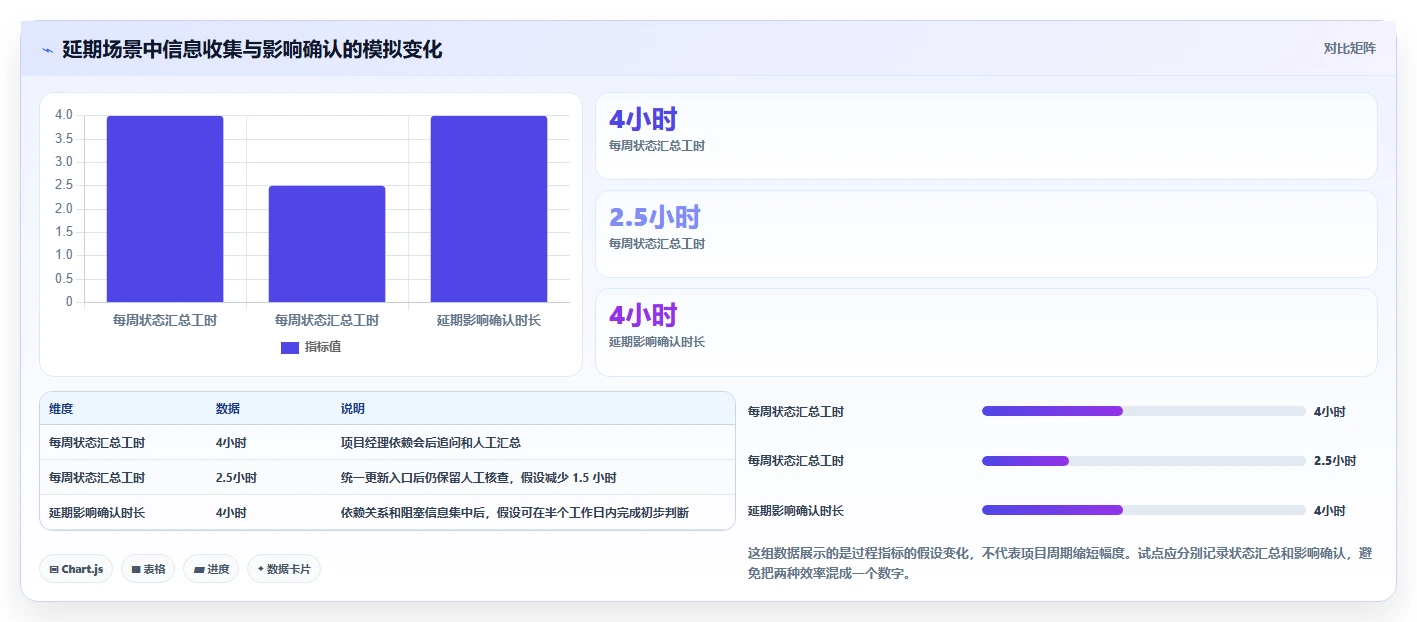The width and height of the screenshot is (1417, 622).
Task: Click the 指标值 legend text
Action: tap(323, 347)
